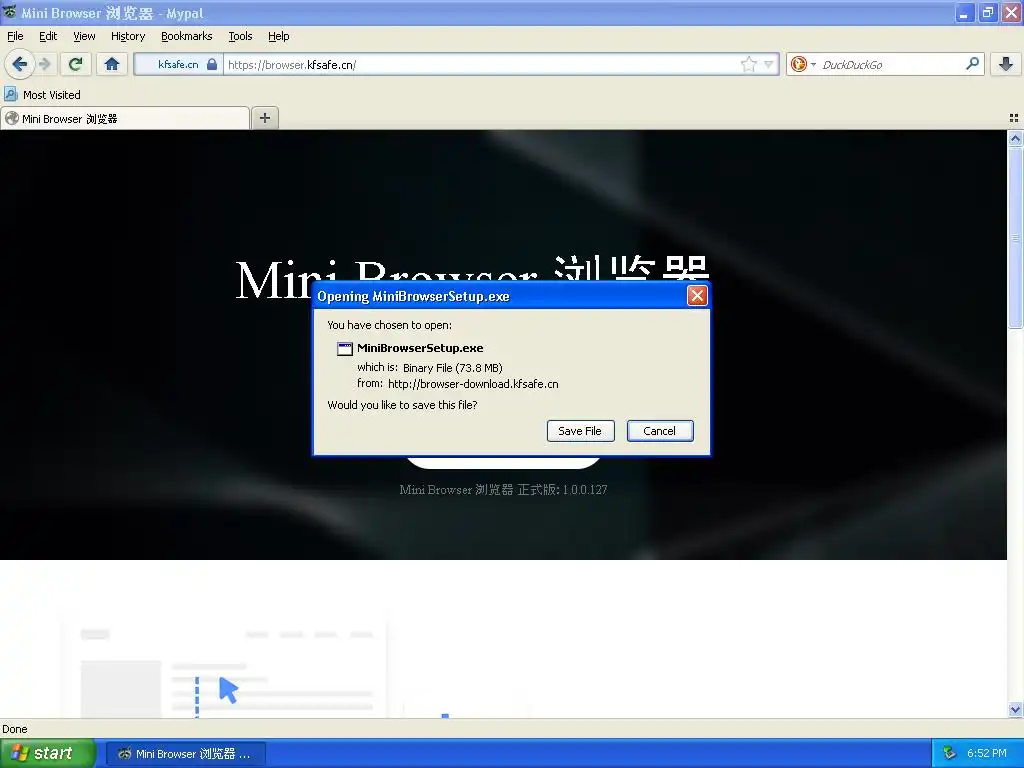Go back with the Back arrow button
This screenshot has width=1024, height=768.
[20, 64]
